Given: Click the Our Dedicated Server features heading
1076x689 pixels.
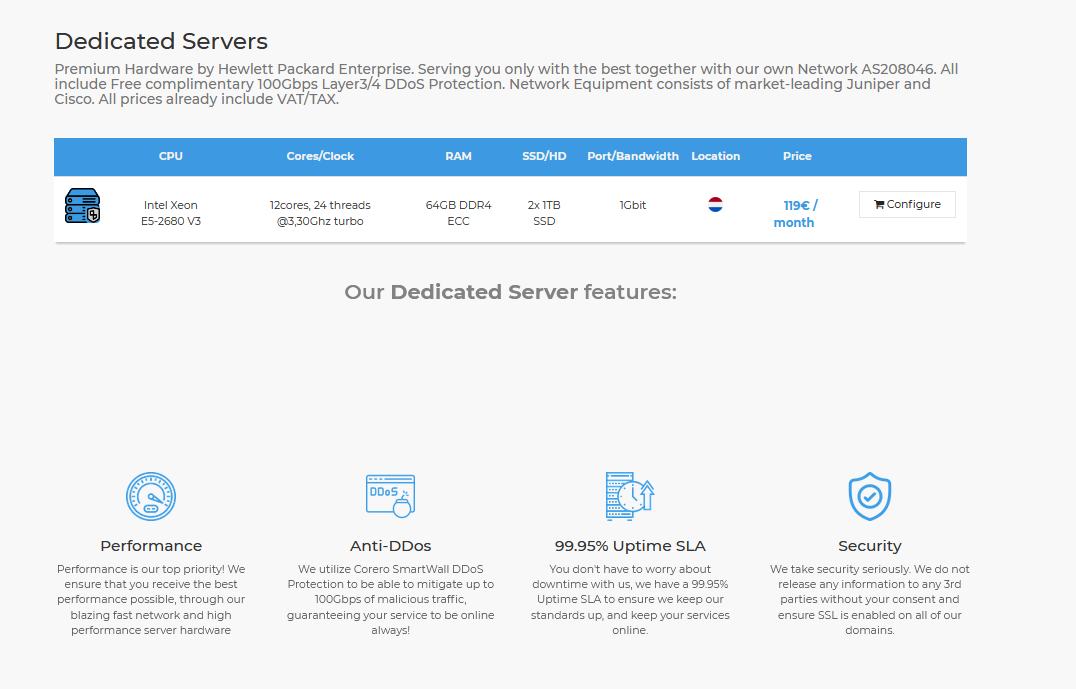Looking at the screenshot, I should pyautogui.click(x=511, y=292).
